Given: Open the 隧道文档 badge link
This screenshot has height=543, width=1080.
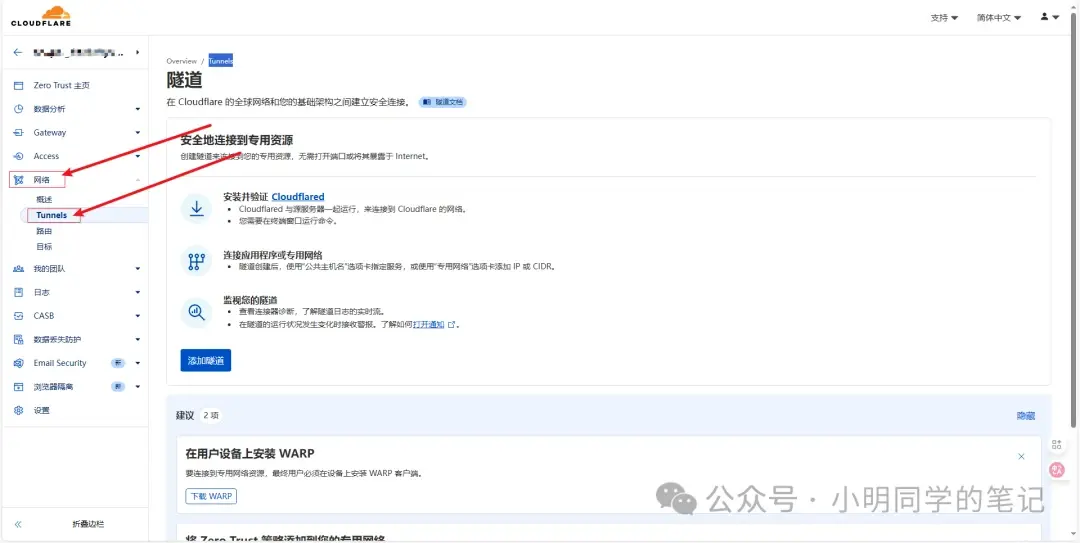Looking at the screenshot, I should click(x=443, y=102).
